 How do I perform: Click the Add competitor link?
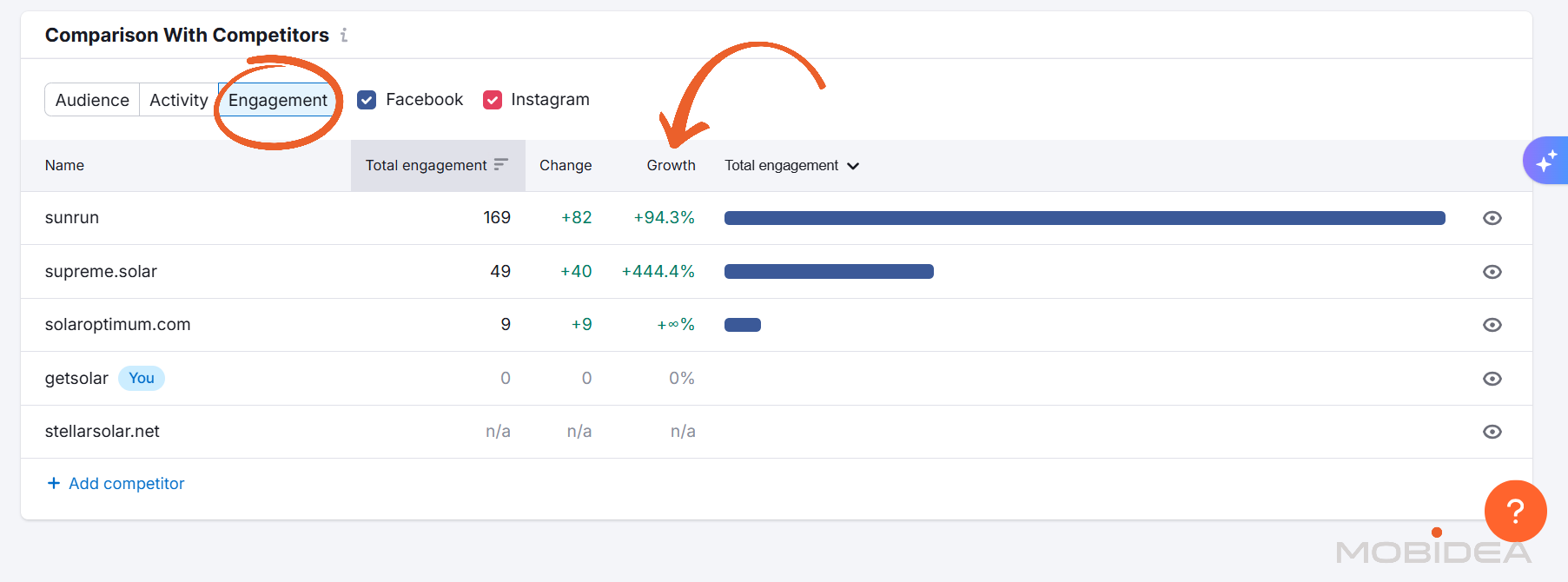(126, 483)
